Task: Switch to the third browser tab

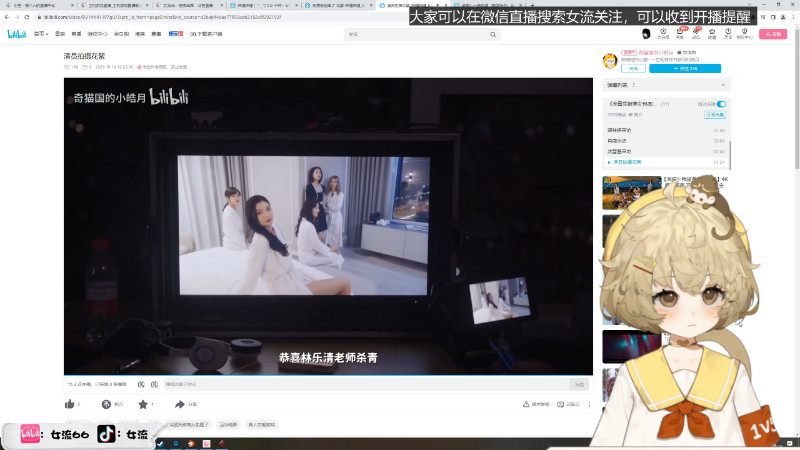Action: pyautogui.click(x=189, y=5)
